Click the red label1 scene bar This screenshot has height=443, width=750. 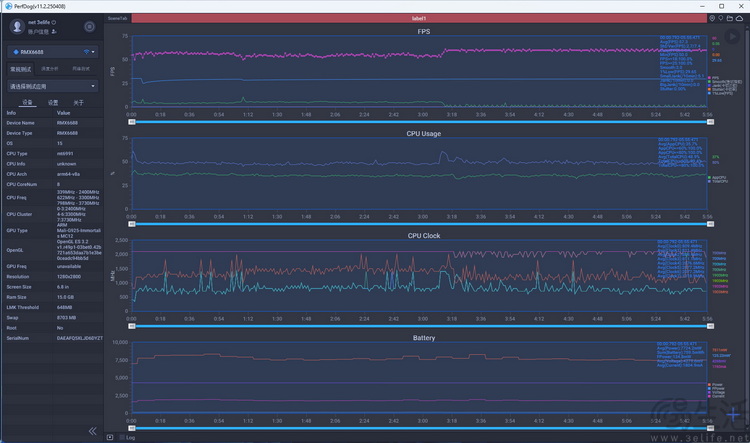[x=419, y=18]
